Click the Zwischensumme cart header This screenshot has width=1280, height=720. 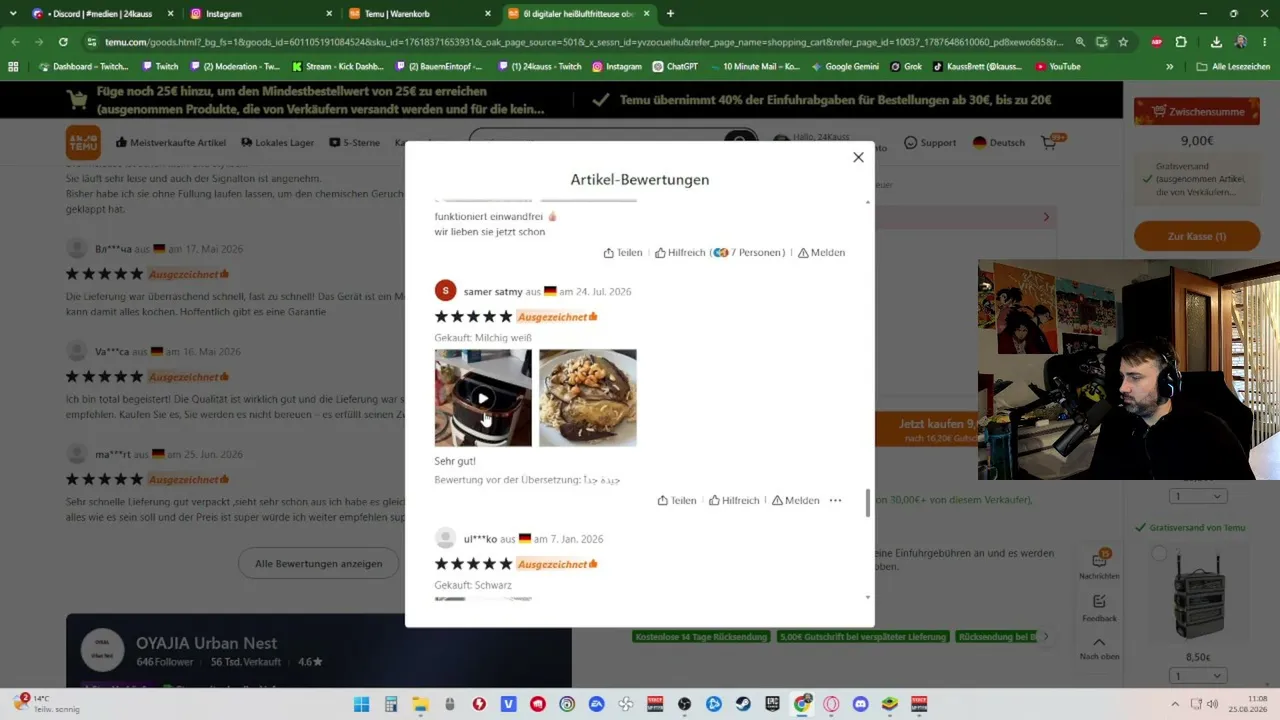[1196, 112]
